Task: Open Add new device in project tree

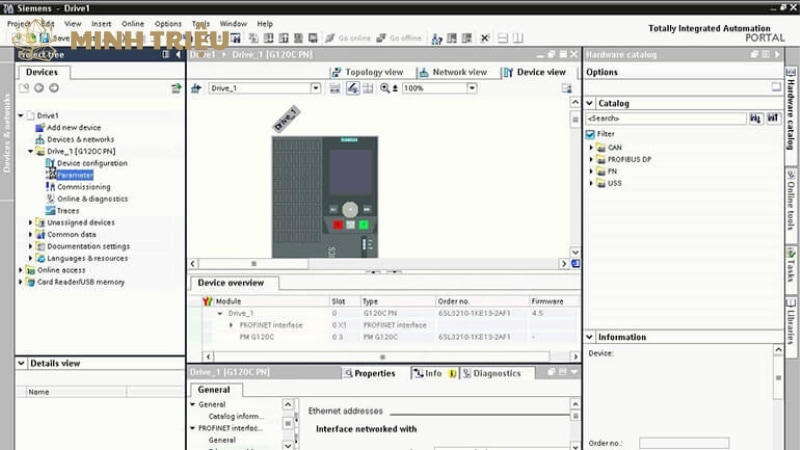Action: [x=73, y=127]
